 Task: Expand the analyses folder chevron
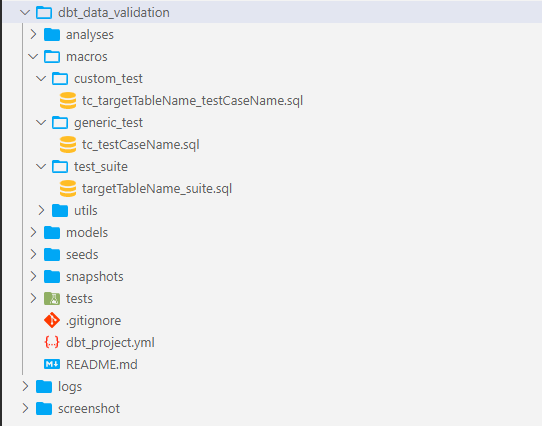[33, 35]
